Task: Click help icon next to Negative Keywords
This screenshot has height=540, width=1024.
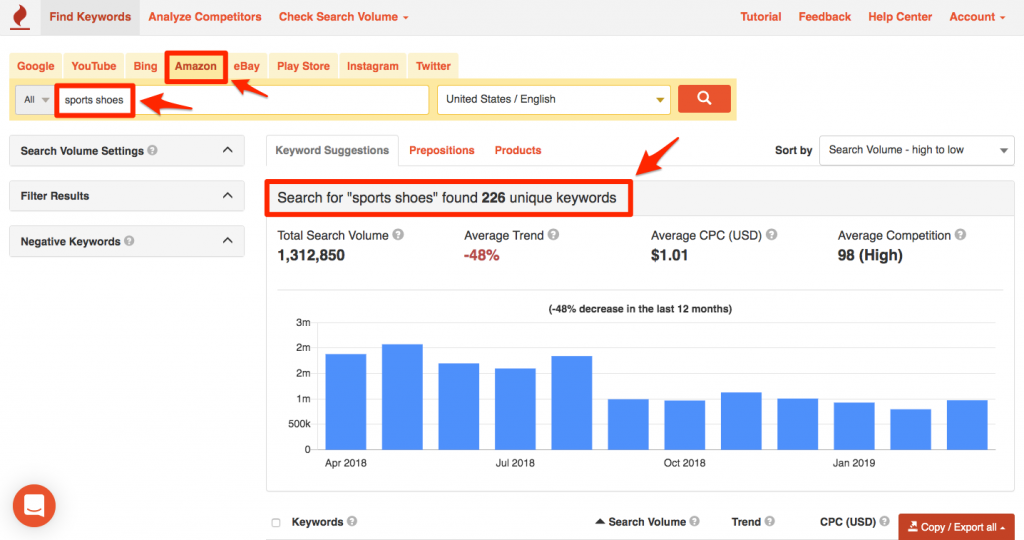Action: pos(129,241)
